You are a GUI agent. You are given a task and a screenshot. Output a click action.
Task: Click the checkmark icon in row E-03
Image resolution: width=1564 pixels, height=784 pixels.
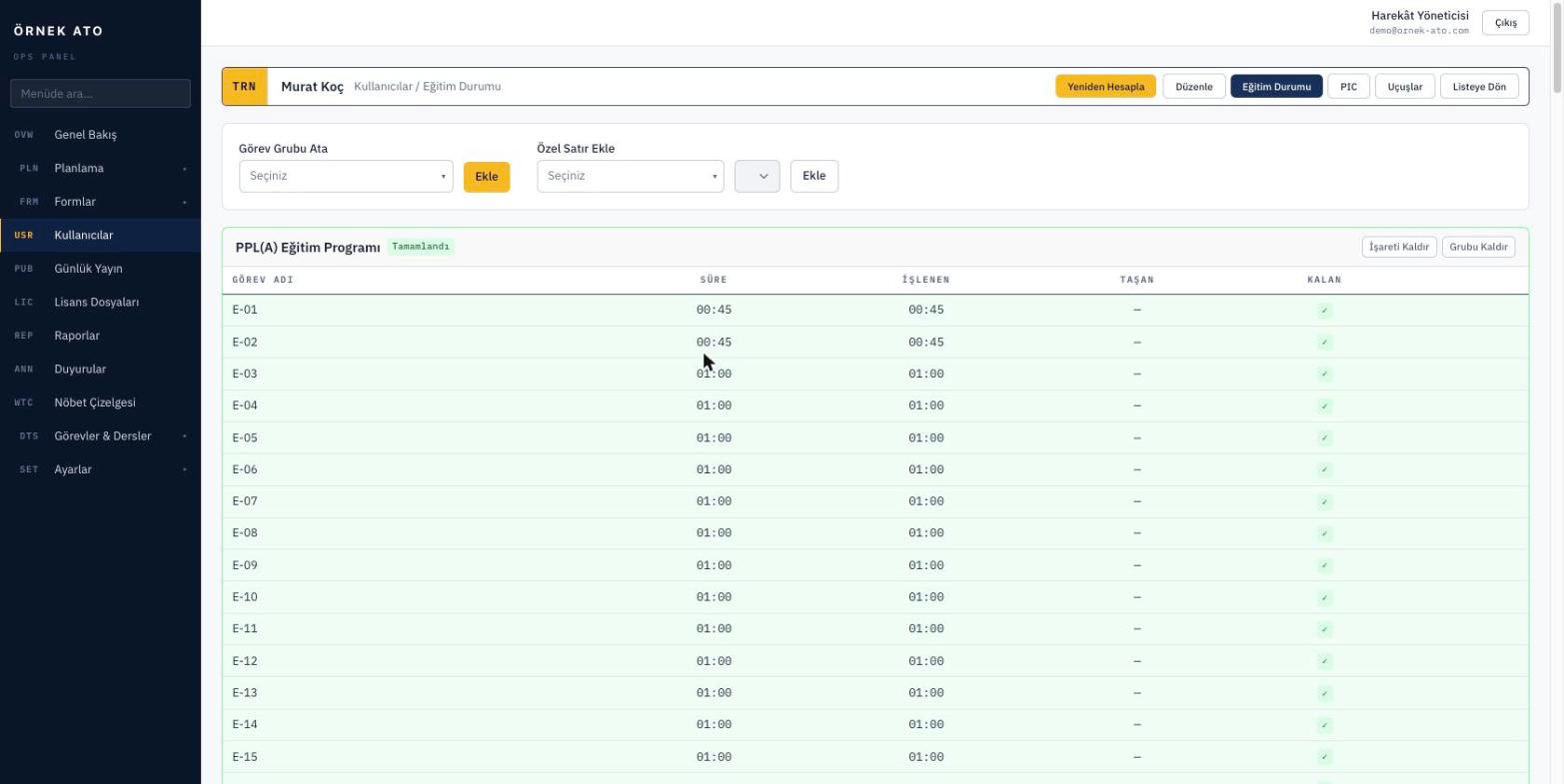click(x=1324, y=375)
